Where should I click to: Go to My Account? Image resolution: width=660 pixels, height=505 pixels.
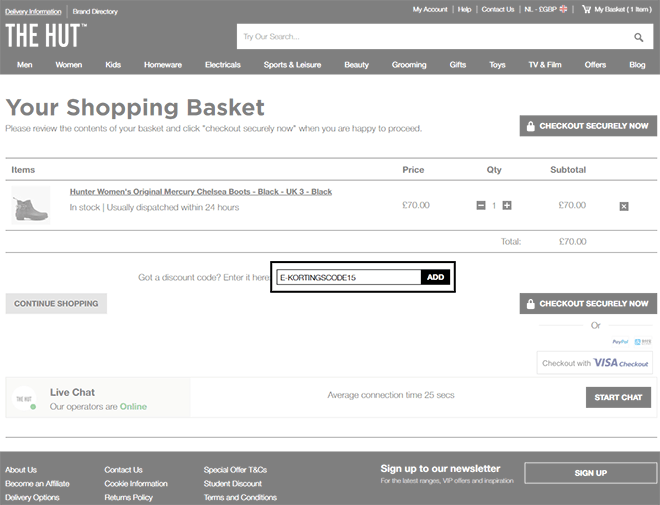[430, 9]
